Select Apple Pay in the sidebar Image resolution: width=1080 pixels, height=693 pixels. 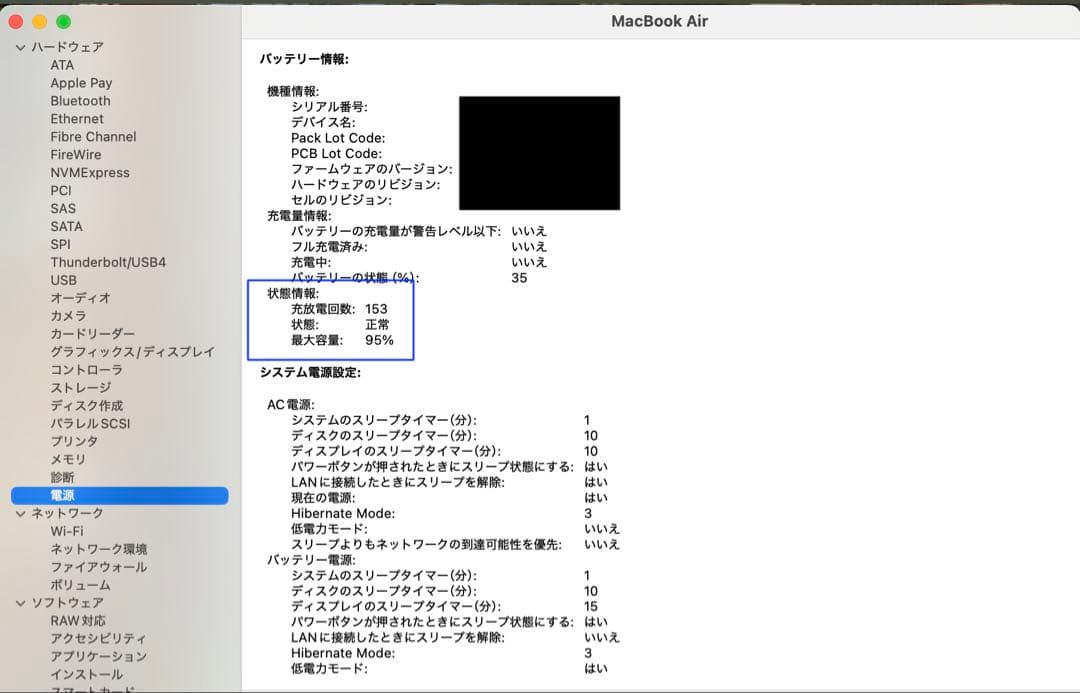click(81, 82)
